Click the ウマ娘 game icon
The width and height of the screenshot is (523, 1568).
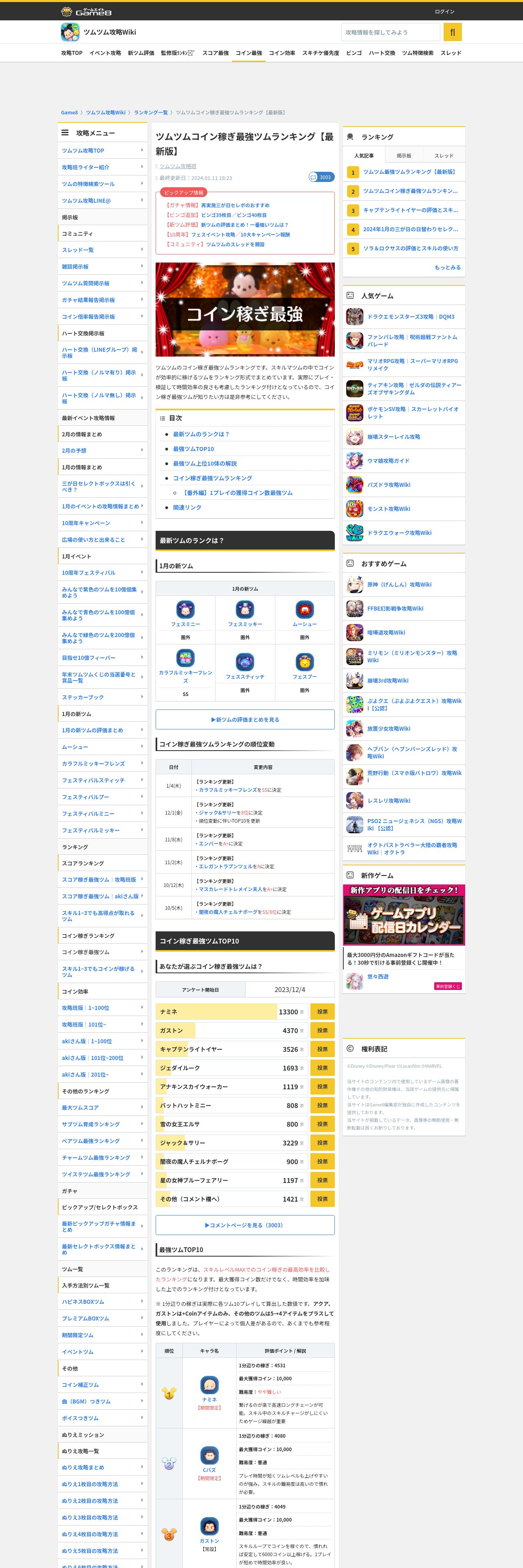tap(354, 461)
